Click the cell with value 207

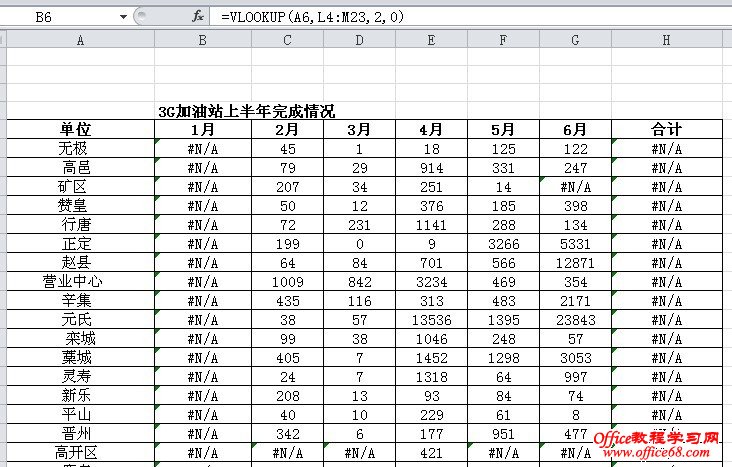tap(287, 187)
